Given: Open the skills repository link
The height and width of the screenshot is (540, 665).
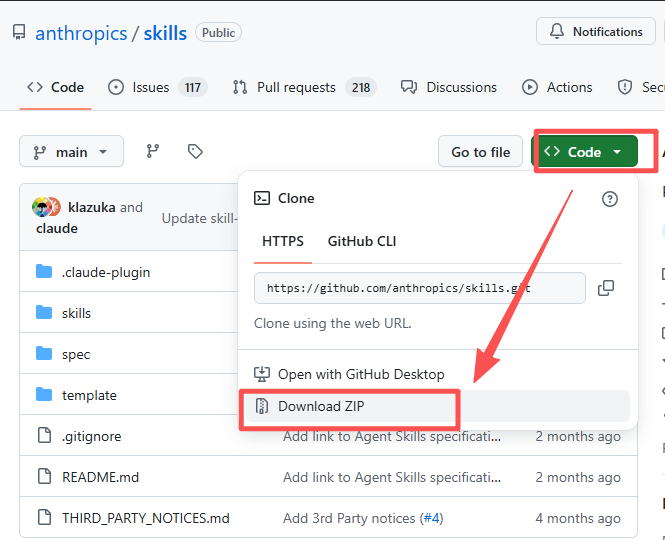Looking at the screenshot, I should (165, 33).
